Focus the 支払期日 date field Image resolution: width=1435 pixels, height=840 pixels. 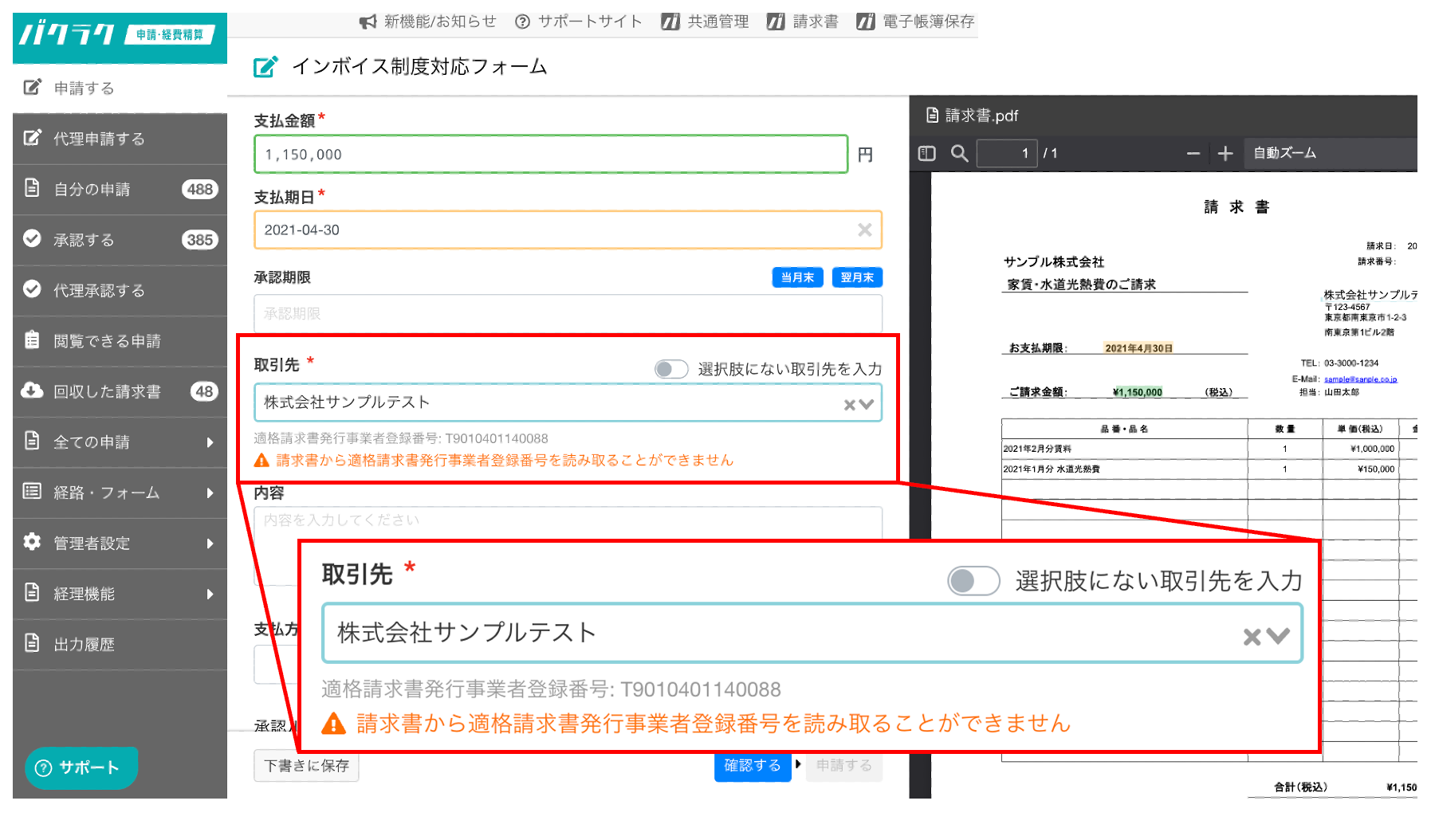pyautogui.click(x=568, y=230)
